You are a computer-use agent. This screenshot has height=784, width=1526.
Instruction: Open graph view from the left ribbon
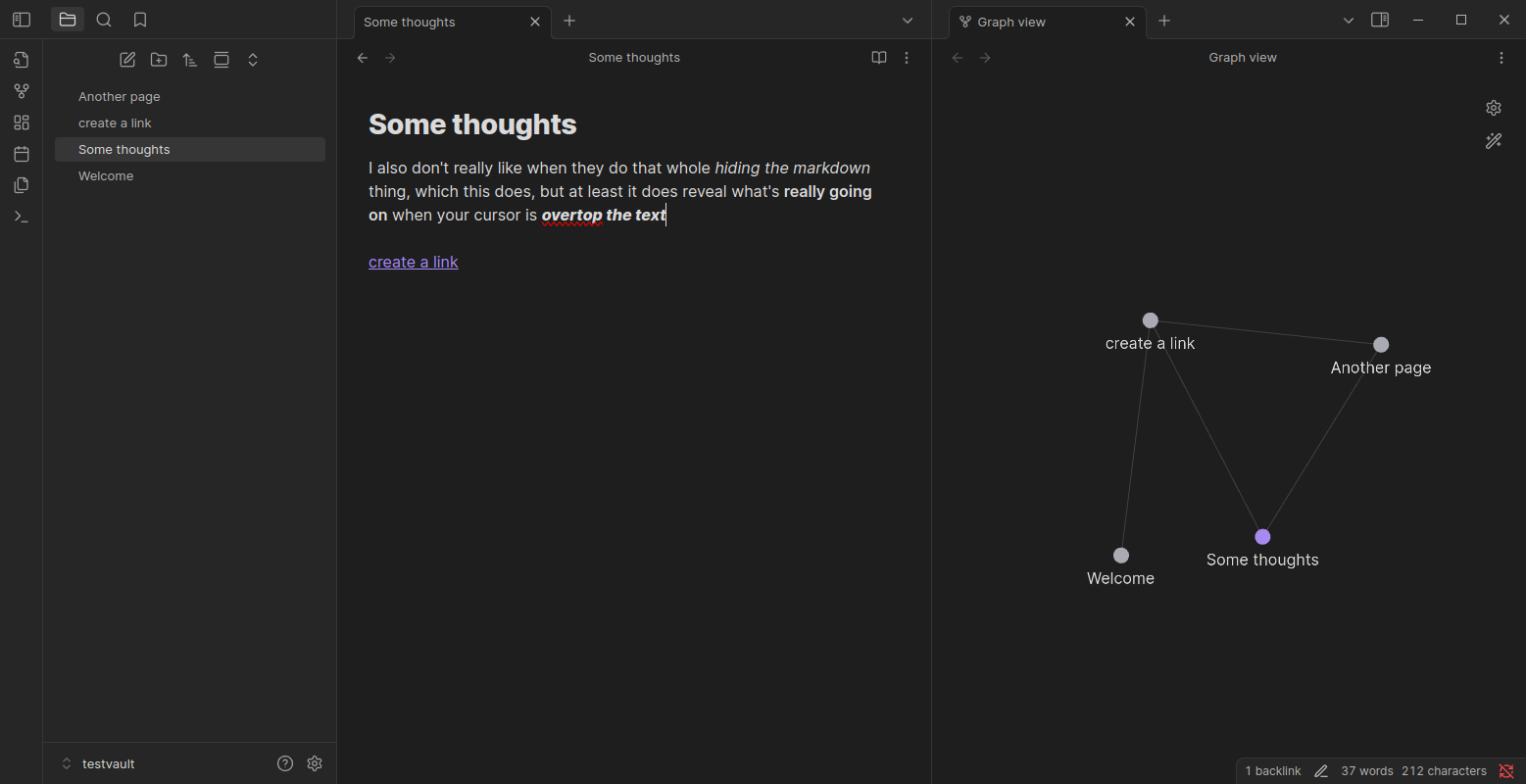tap(22, 91)
